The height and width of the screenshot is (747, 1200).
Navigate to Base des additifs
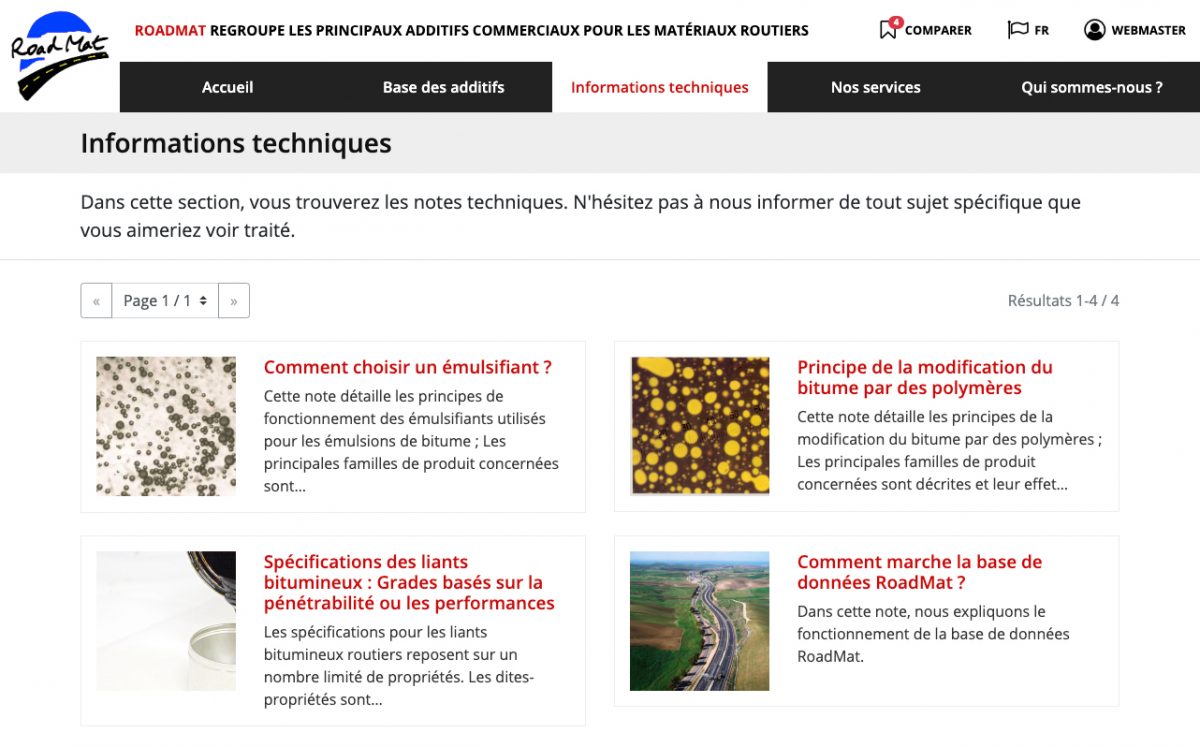(443, 87)
